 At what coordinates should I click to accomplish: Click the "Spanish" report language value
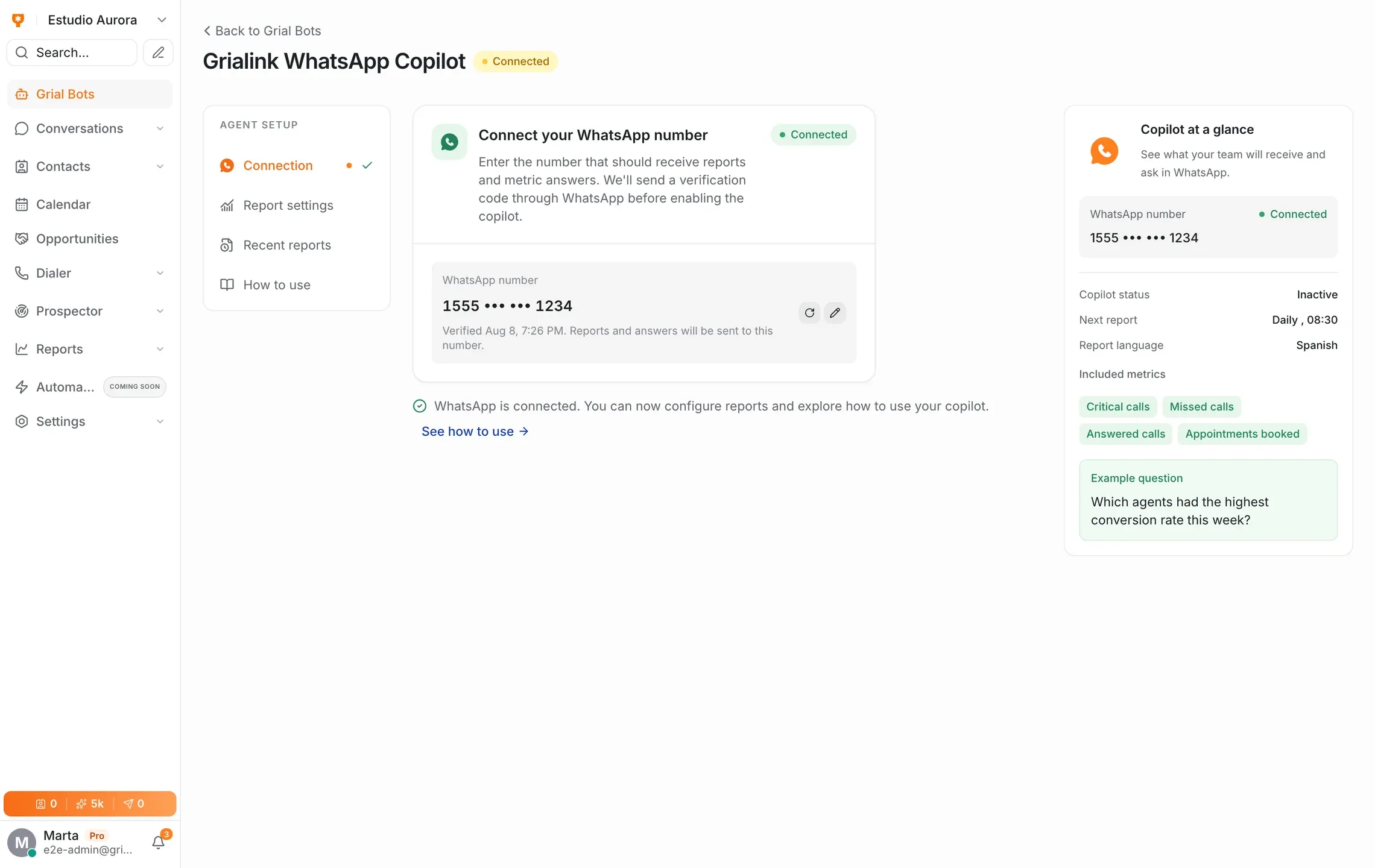1317,345
